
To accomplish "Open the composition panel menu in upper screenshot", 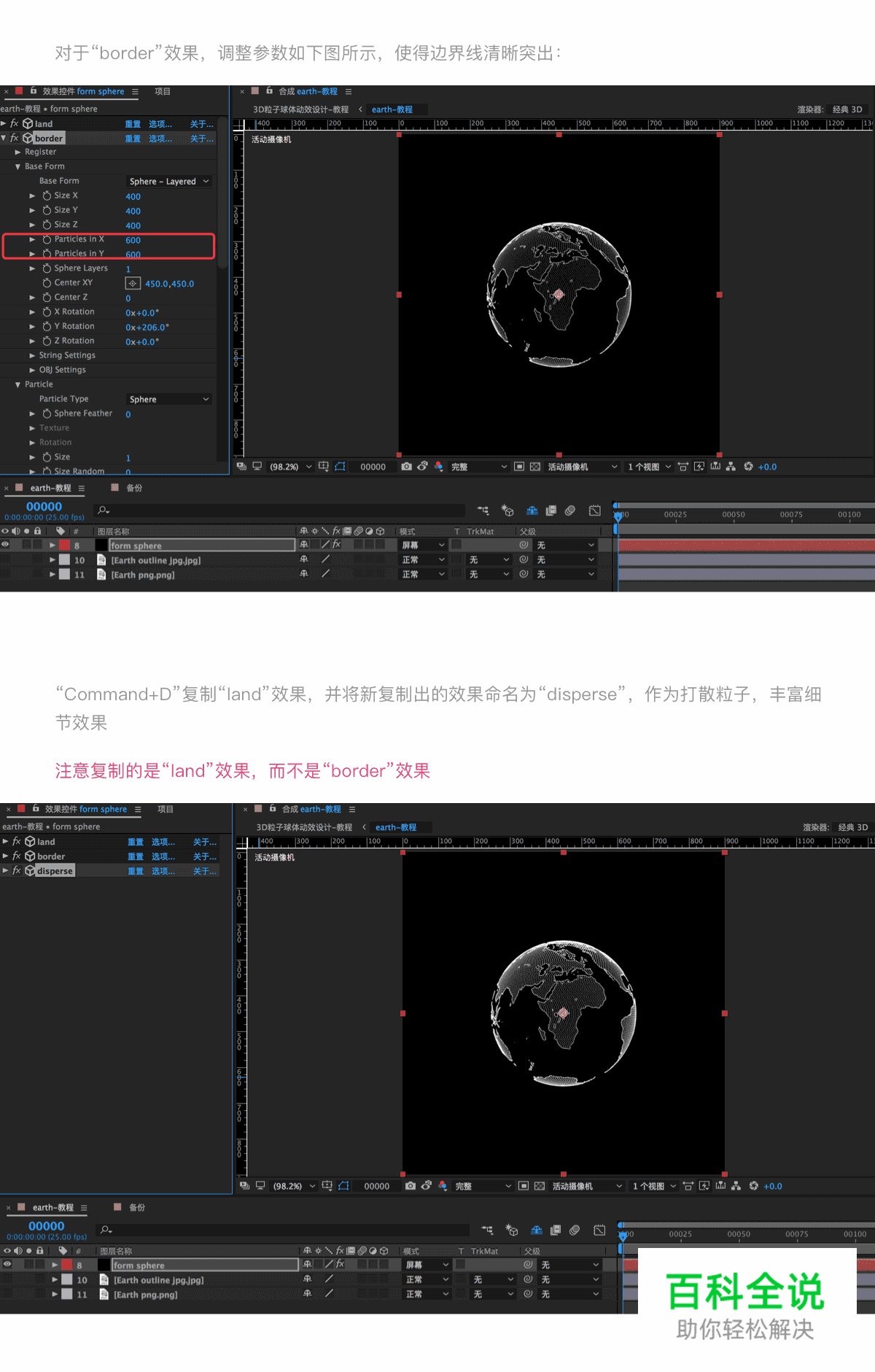I will click(349, 92).
